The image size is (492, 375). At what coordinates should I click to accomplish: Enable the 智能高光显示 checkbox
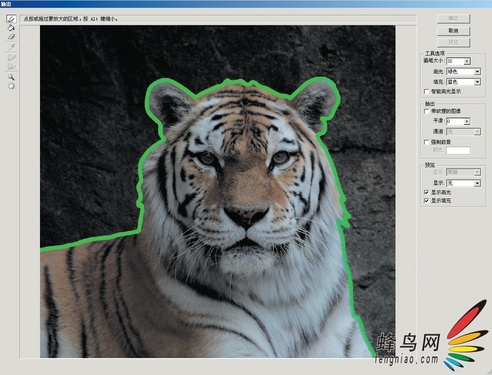(x=426, y=91)
